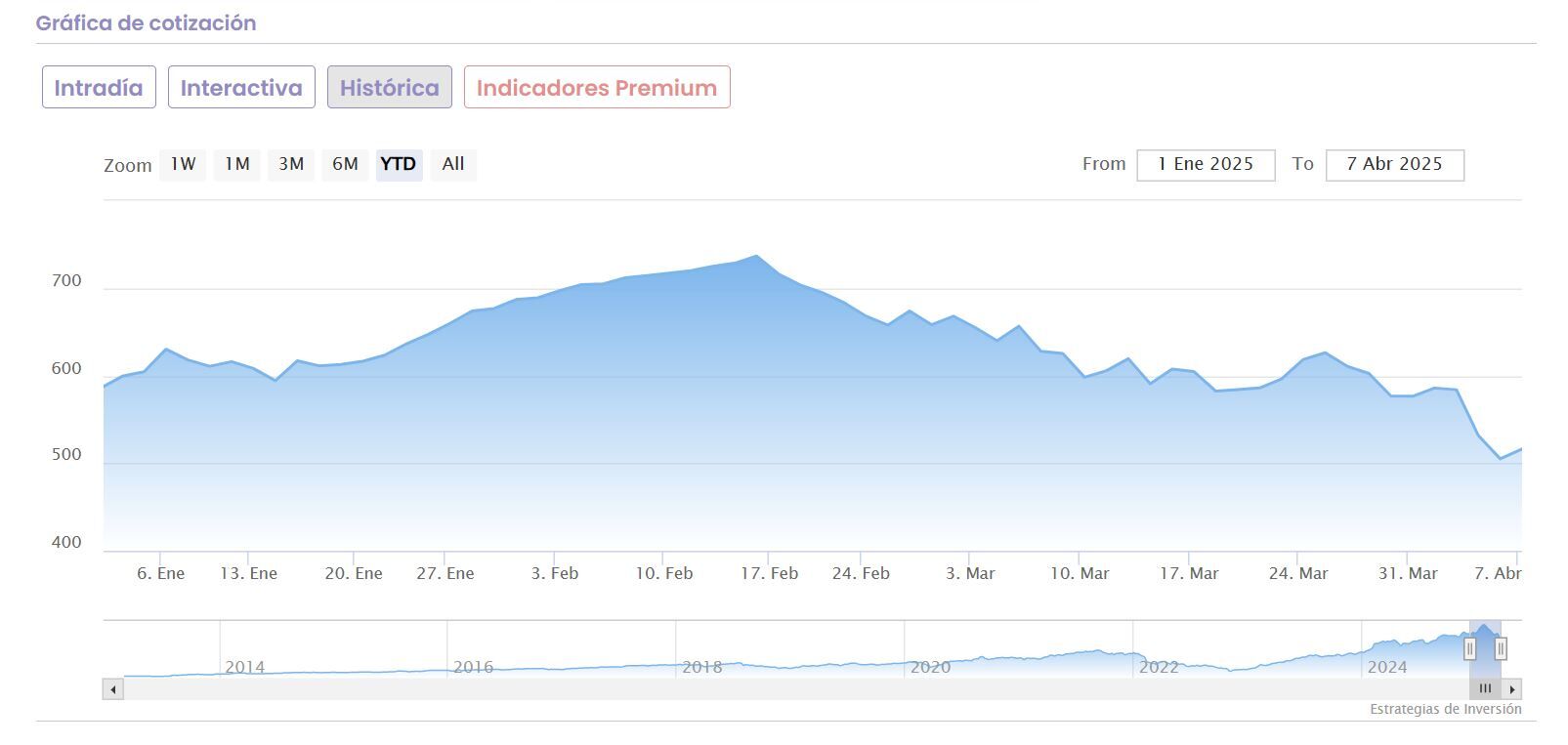
Task: Click the From date field
Action: (x=1206, y=164)
